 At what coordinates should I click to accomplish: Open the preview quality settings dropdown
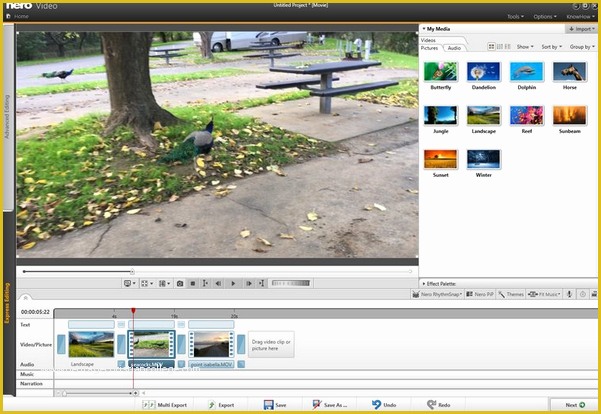(164, 283)
